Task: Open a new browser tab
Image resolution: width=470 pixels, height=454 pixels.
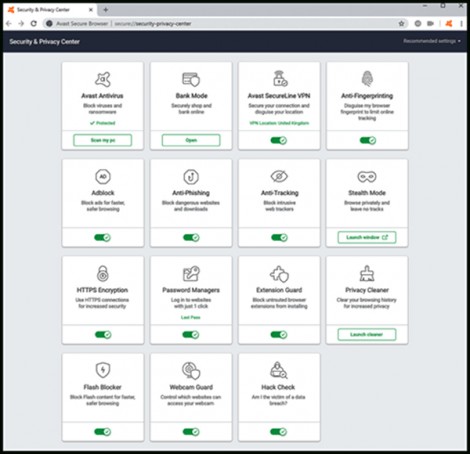Action: (x=106, y=10)
